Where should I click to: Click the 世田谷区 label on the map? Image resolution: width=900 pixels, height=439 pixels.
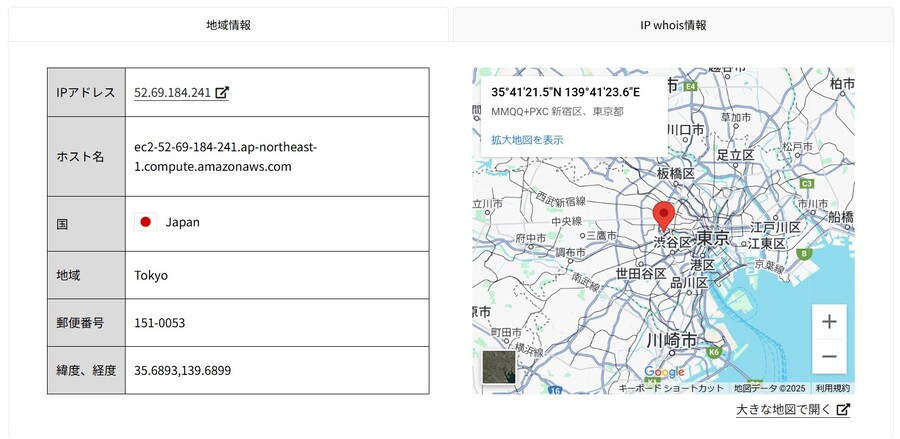tap(641, 274)
